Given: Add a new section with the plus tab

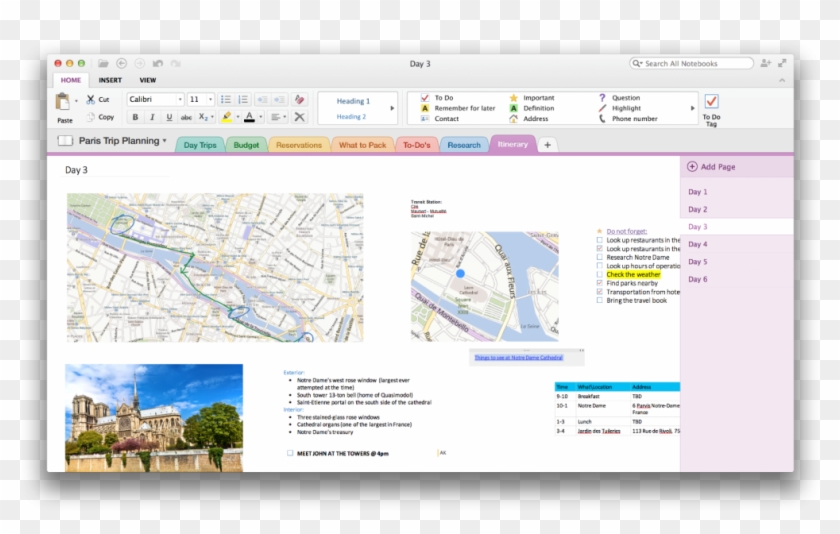Looking at the screenshot, I should 547,145.
